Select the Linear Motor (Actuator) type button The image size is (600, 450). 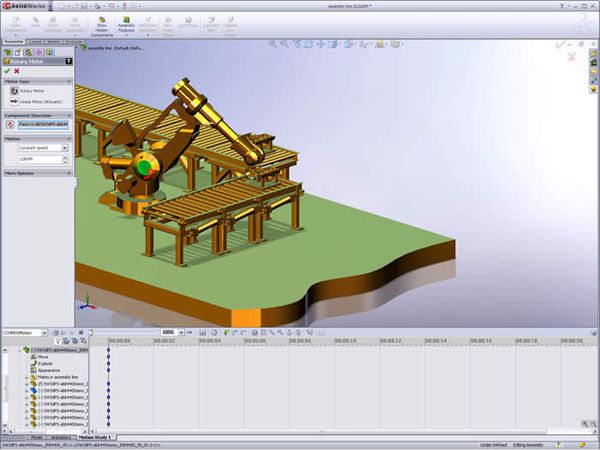pos(14,101)
